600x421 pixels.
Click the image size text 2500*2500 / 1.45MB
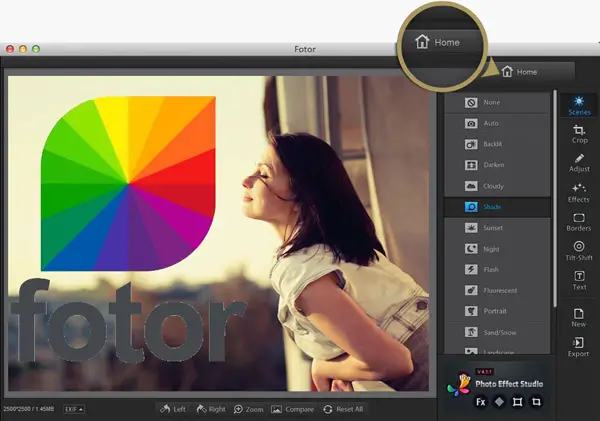click(29, 409)
